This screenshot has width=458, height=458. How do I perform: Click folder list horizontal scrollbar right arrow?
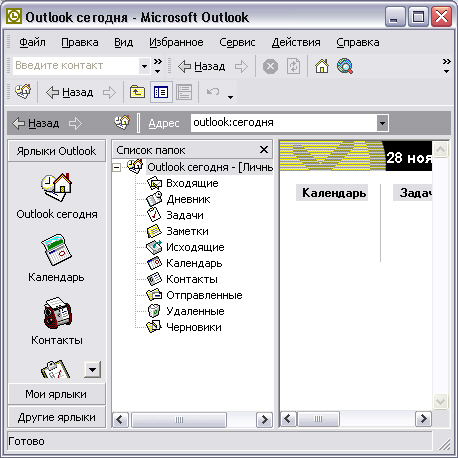point(264,420)
